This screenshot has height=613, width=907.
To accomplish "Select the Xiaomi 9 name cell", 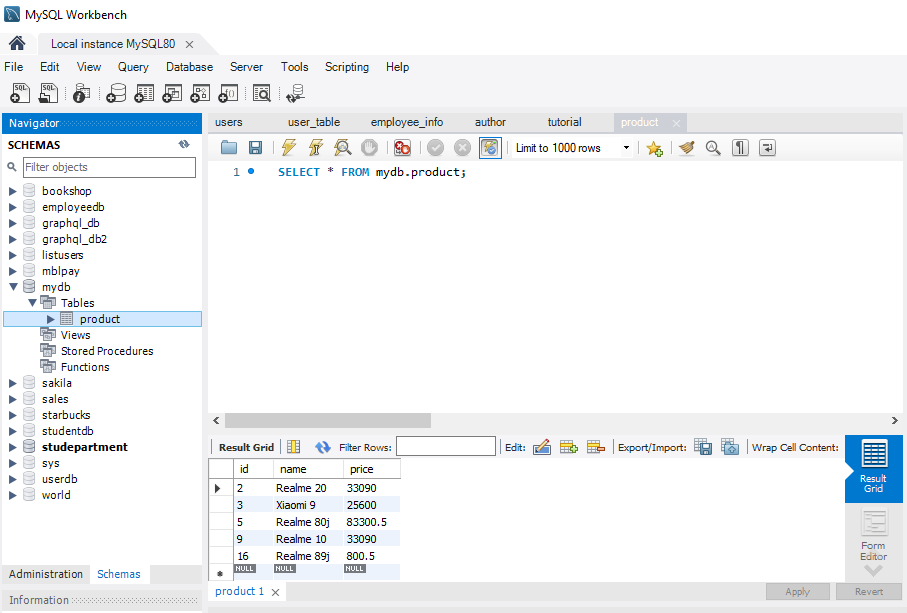I will (308, 505).
